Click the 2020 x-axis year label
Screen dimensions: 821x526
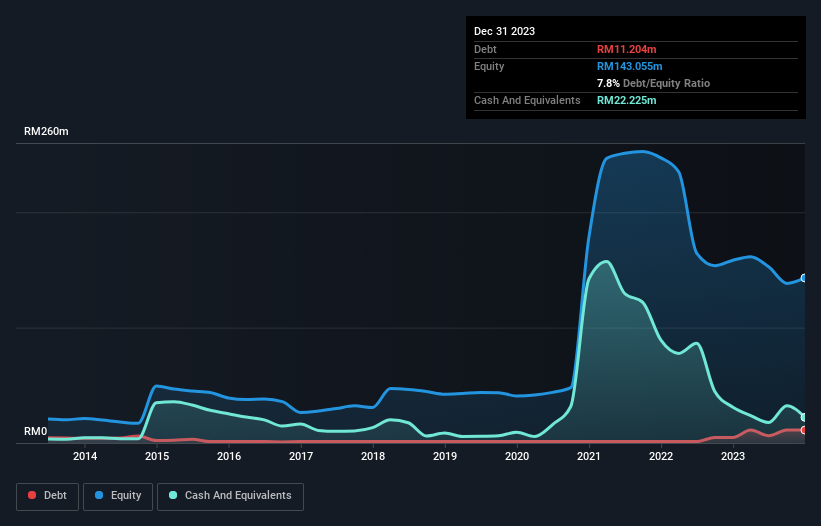coord(517,456)
